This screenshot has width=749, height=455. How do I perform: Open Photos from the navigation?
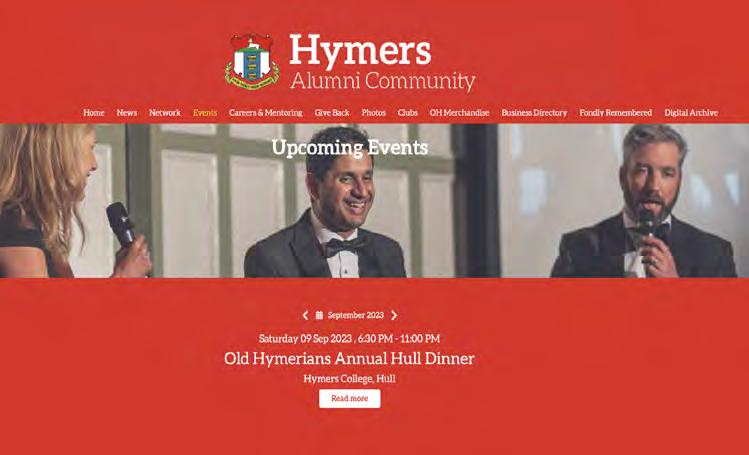374,113
